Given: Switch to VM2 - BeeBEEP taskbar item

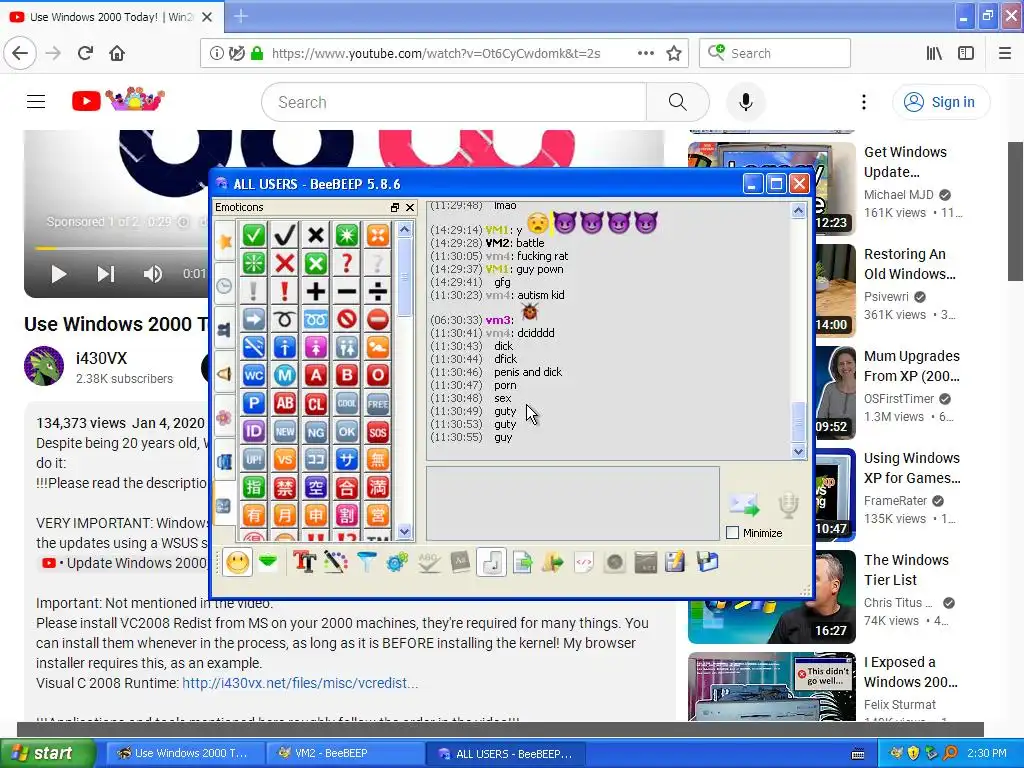Looking at the screenshot, I should click(346, 753).
